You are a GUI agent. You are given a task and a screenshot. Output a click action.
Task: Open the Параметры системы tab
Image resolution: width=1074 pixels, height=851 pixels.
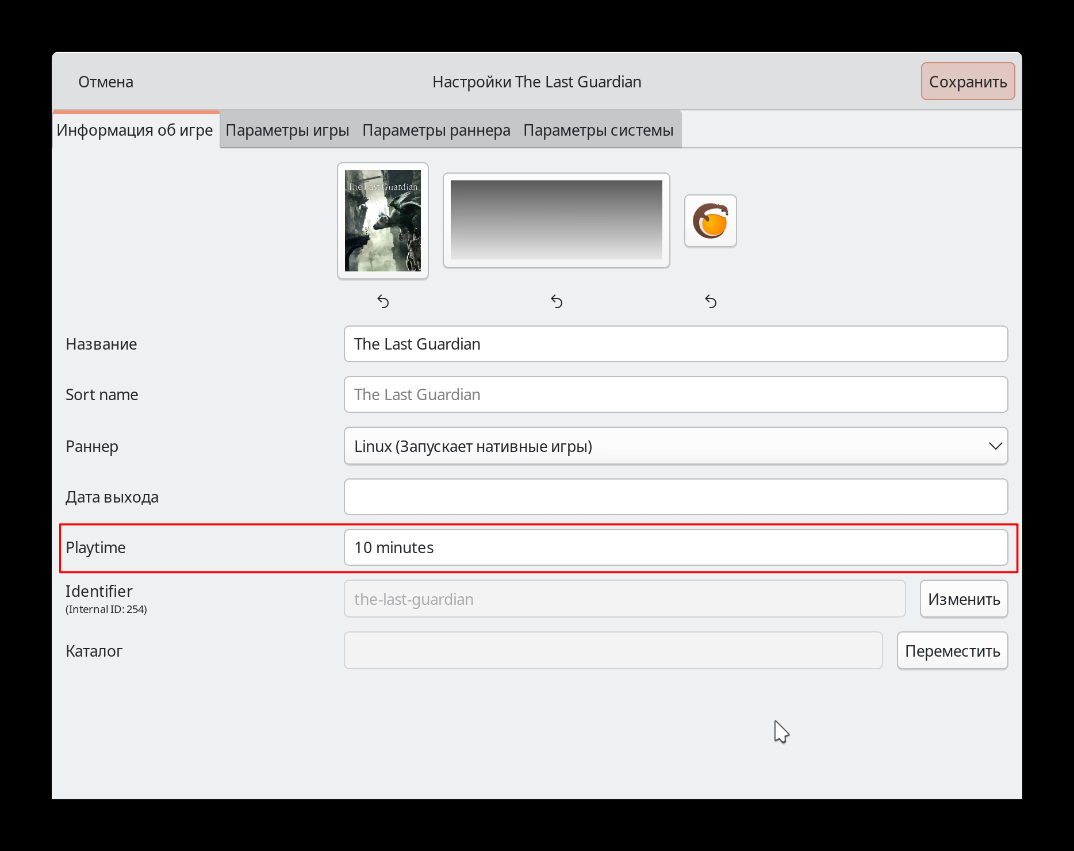click(x=599, y=130)
